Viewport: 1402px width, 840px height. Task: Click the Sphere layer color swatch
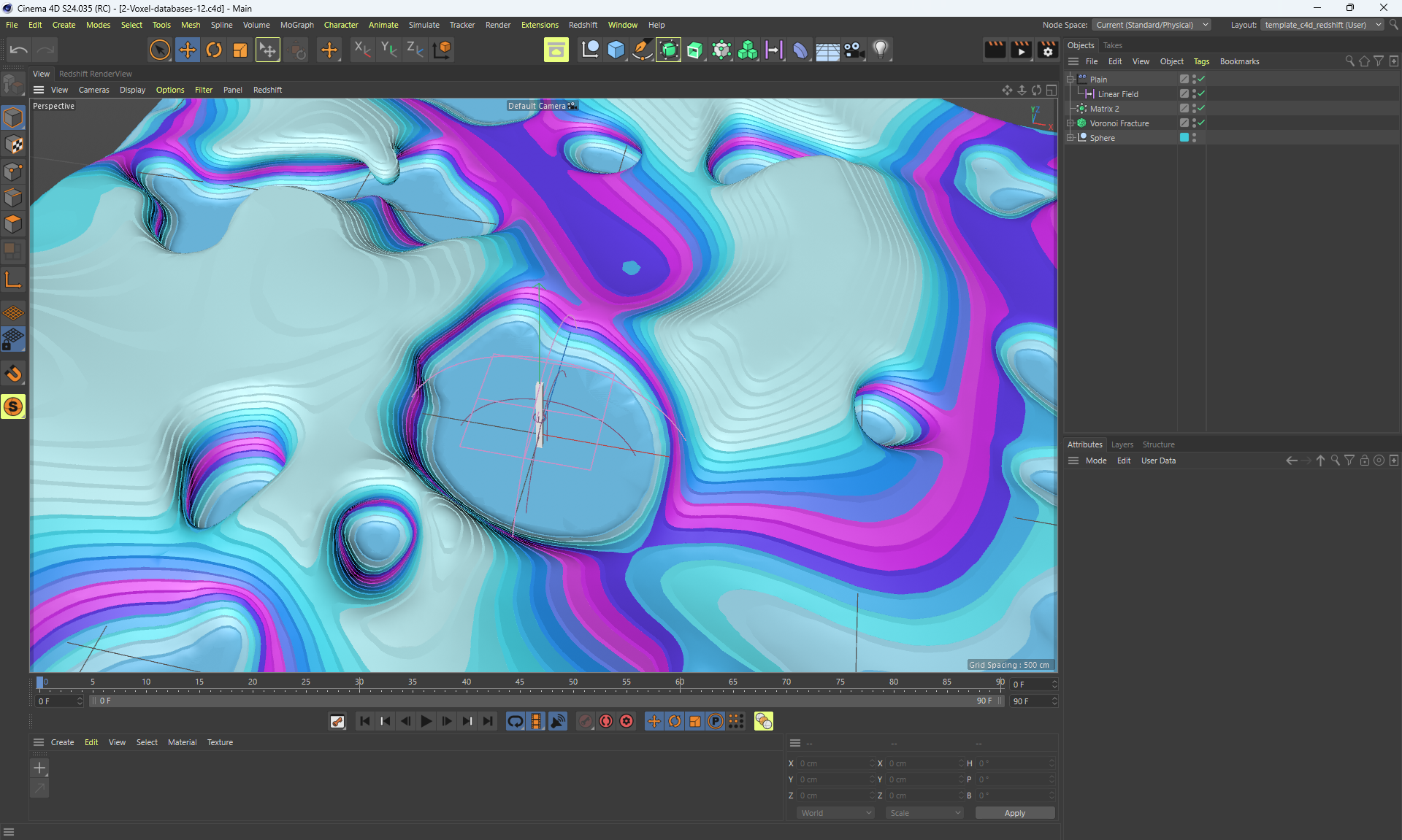pos(1184,137)
